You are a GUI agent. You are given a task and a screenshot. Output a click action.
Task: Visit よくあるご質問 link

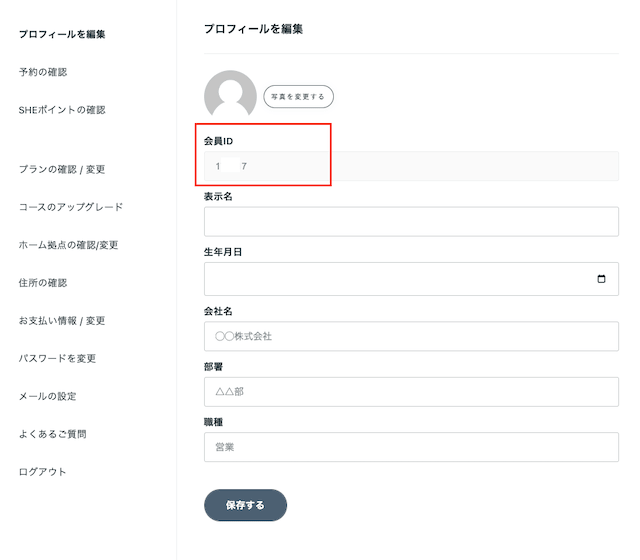coord(52,434)
